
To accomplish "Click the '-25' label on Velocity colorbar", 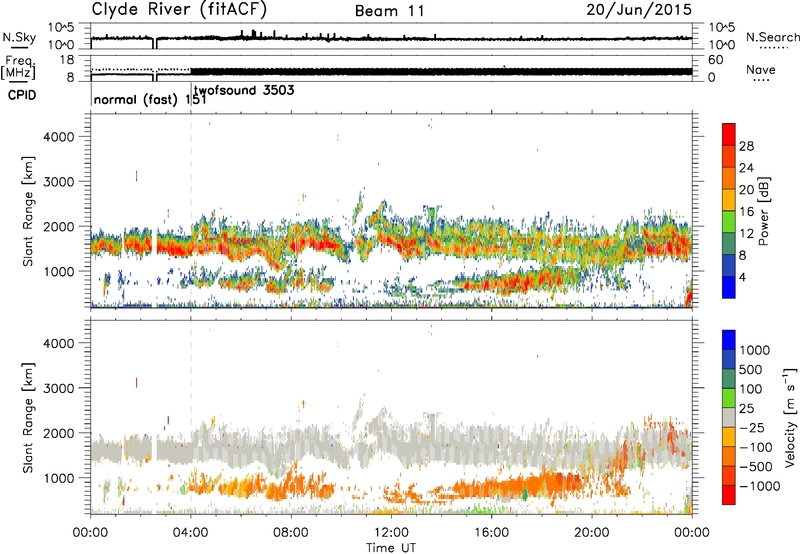I will (751, 428).
